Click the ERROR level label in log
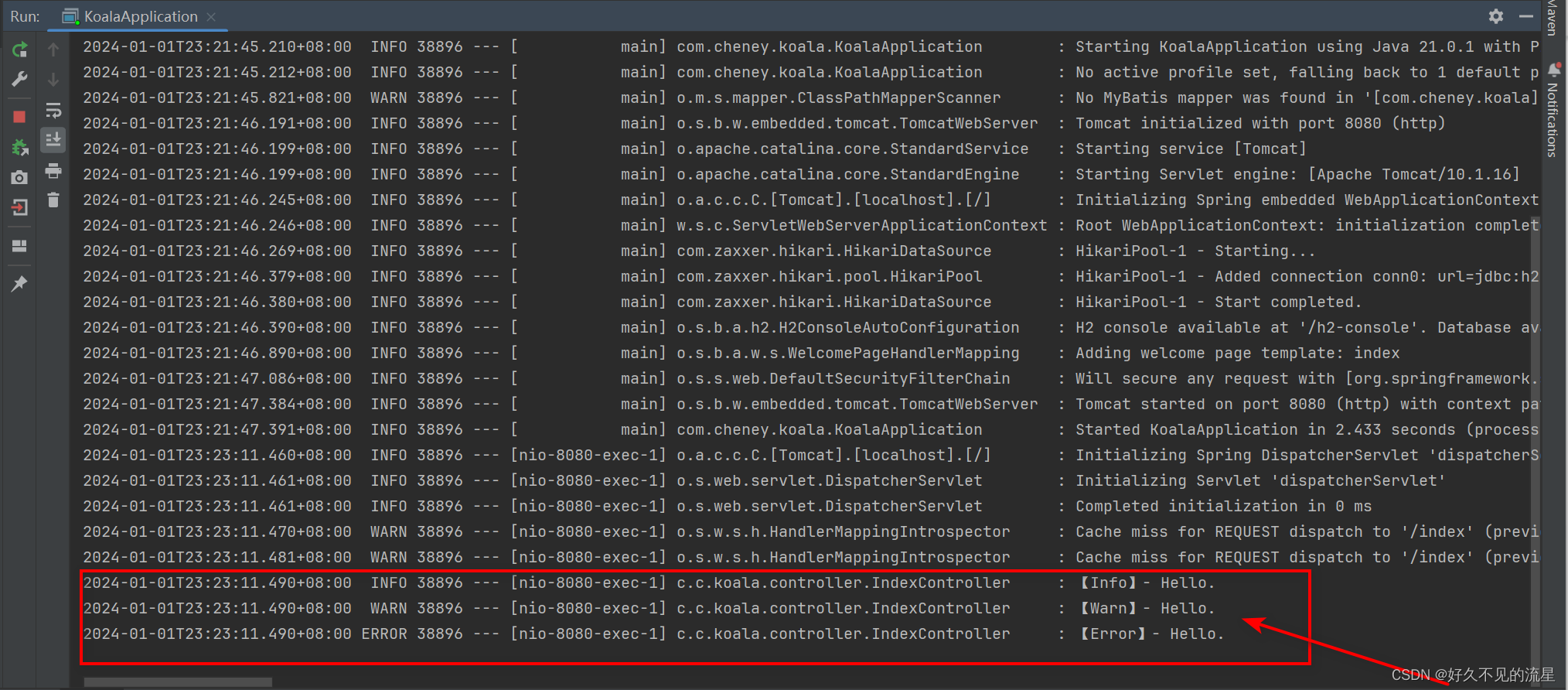This screenshot has width=1568, height=690. click(384, 634)
